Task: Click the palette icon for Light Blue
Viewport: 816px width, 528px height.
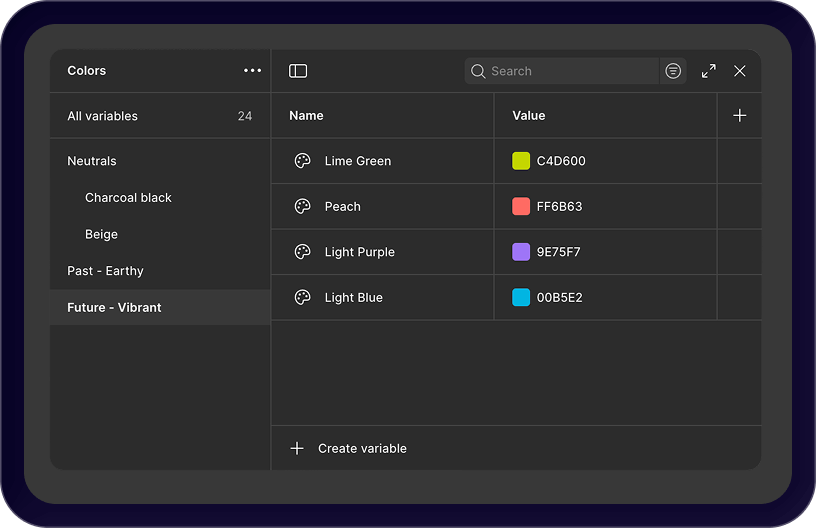Action: (302, 298)
